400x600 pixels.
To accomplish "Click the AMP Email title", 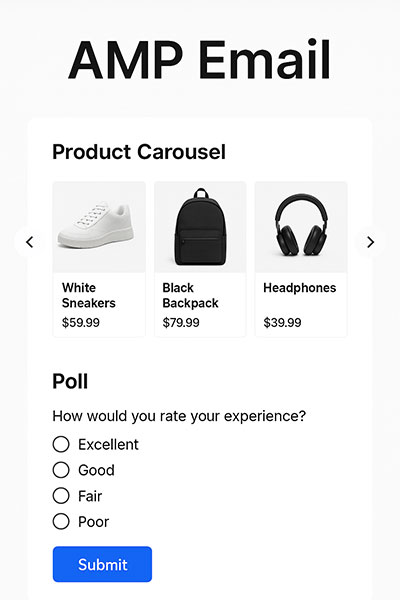I will [x=199, y=59].
